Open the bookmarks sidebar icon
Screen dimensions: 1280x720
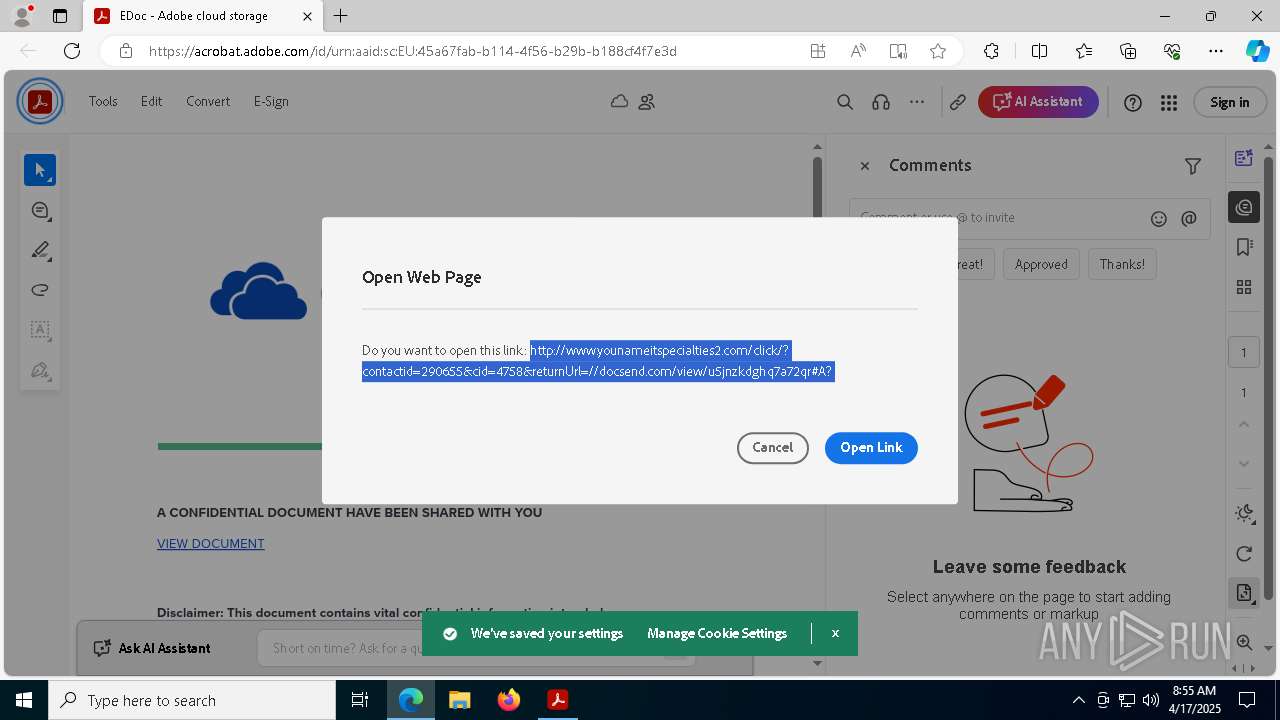pyautogui.click(x=1244, y=247)
